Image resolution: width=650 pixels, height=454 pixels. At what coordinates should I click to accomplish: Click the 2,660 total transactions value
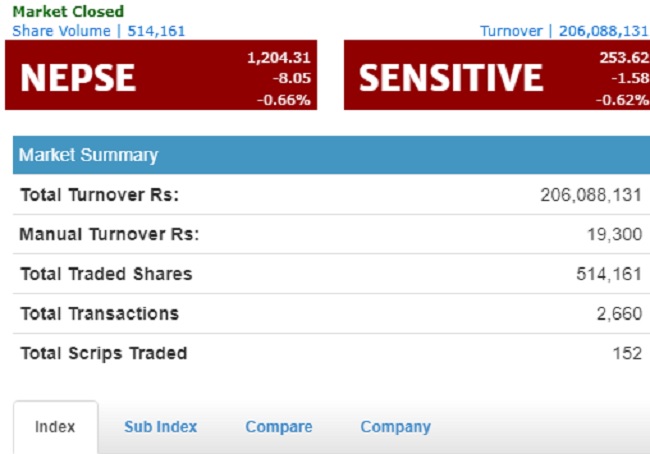pos(620,314)
